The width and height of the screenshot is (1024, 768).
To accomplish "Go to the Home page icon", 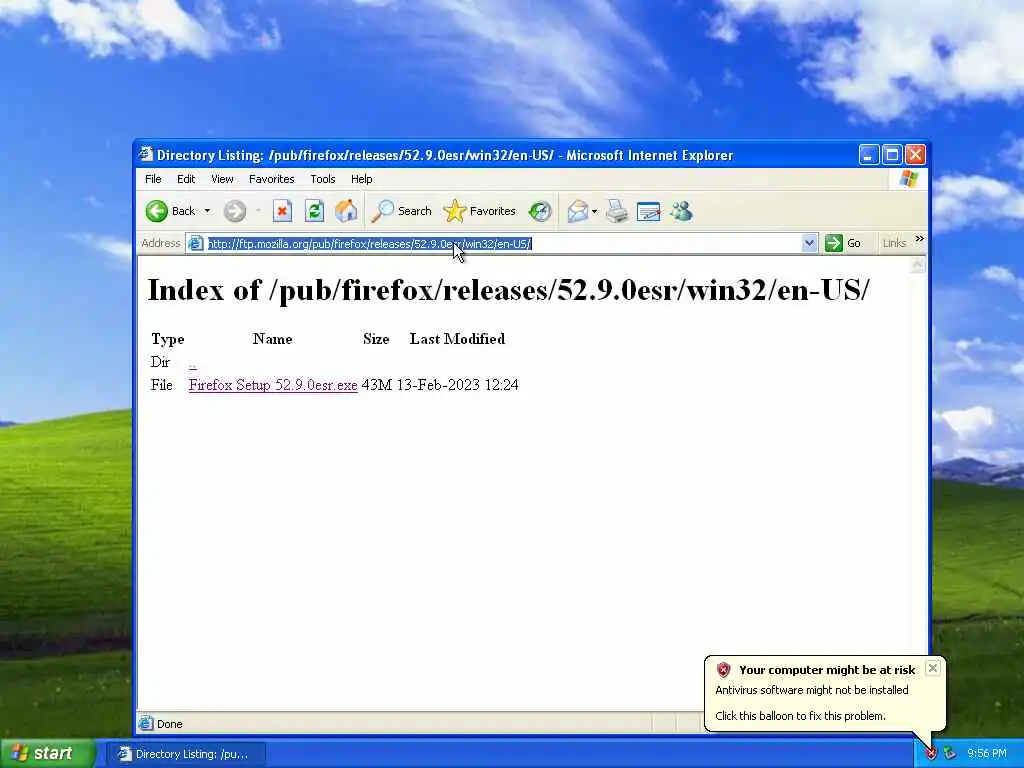I will click(346, 211).
